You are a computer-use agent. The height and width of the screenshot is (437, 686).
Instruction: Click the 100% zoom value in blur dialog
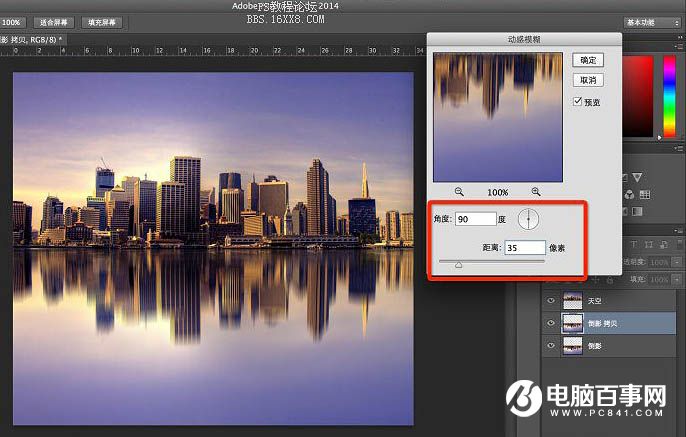[x=497, y=192]
